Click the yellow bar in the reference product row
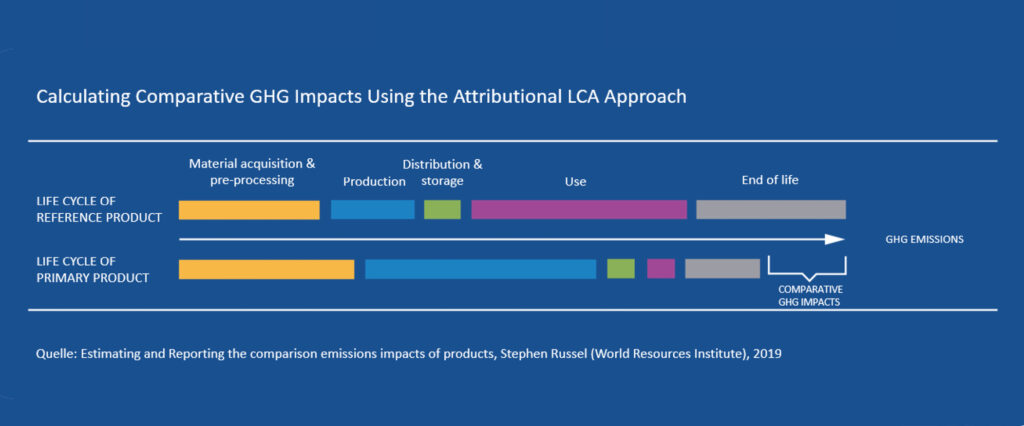Screen dimensions: 1024x426 [249, 210]
